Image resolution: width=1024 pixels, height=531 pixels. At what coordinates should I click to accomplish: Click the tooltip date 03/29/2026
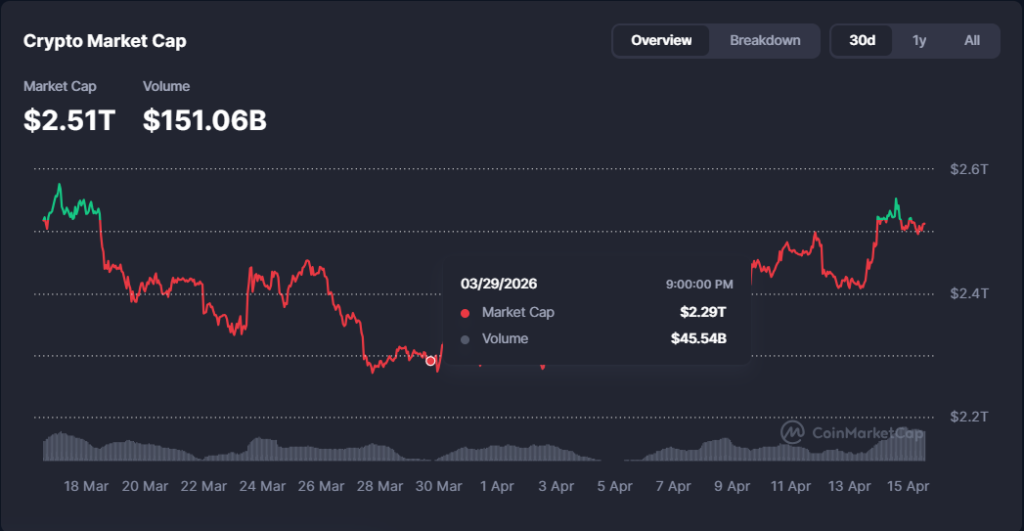pyautogui.click(x=497, y=284)
